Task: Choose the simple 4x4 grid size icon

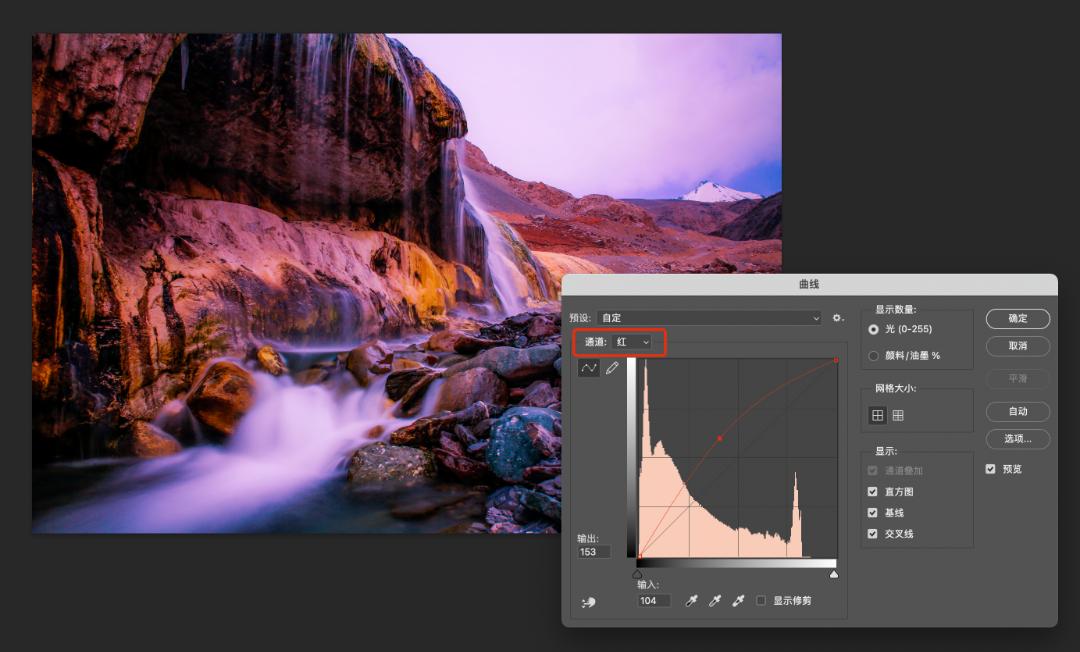Action: [x=878, y=415]
